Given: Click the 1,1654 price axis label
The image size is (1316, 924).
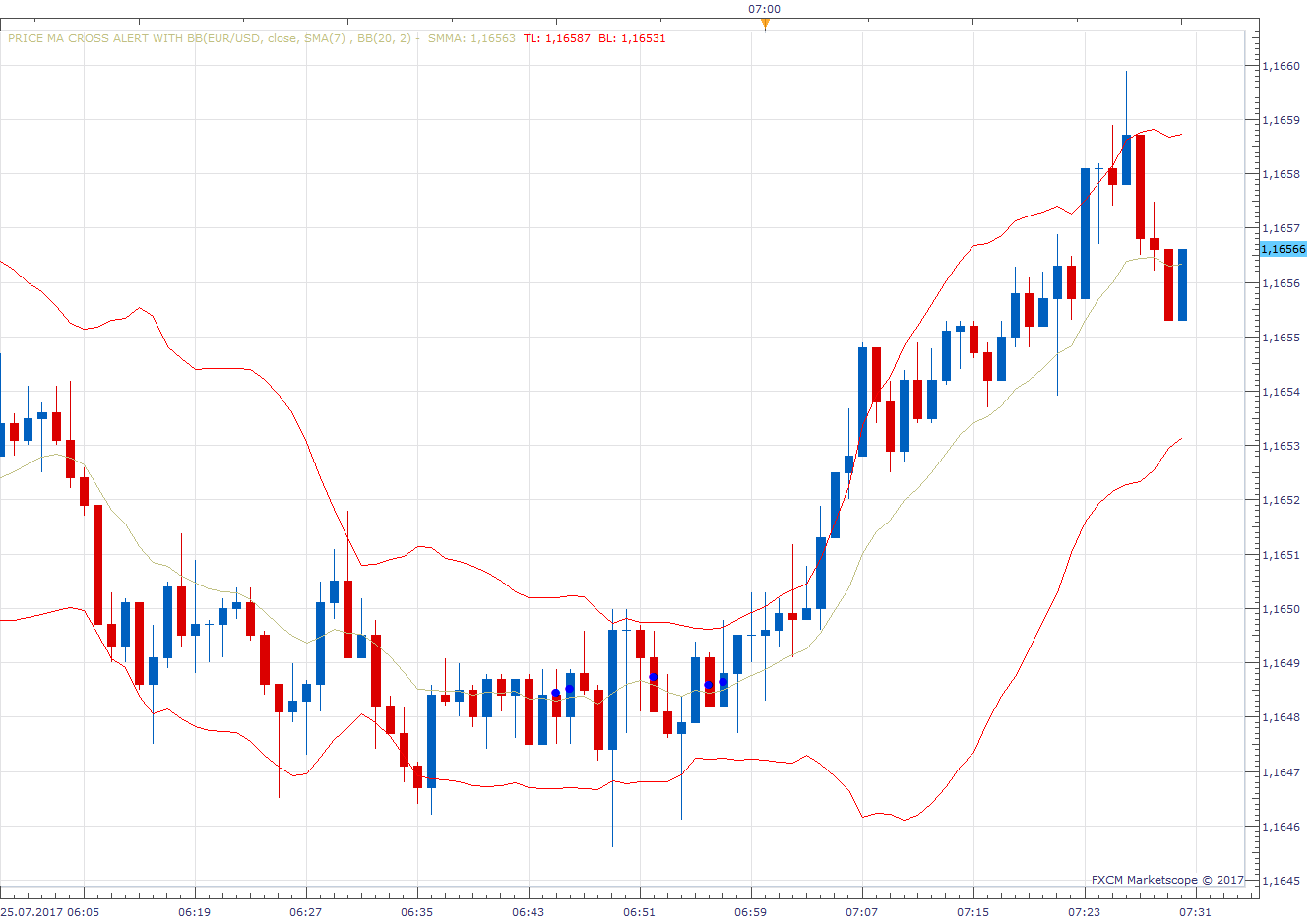Looking at the screenshot, I should coord(1281,392).
